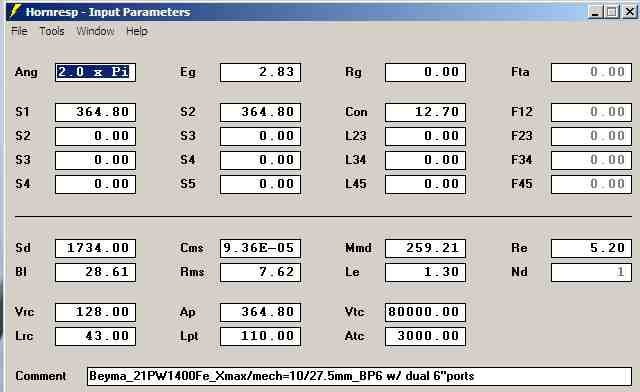Click the S2 field showing 0.00
The height and width of the screenshot is (392, 640).
[x=96, y=136]
